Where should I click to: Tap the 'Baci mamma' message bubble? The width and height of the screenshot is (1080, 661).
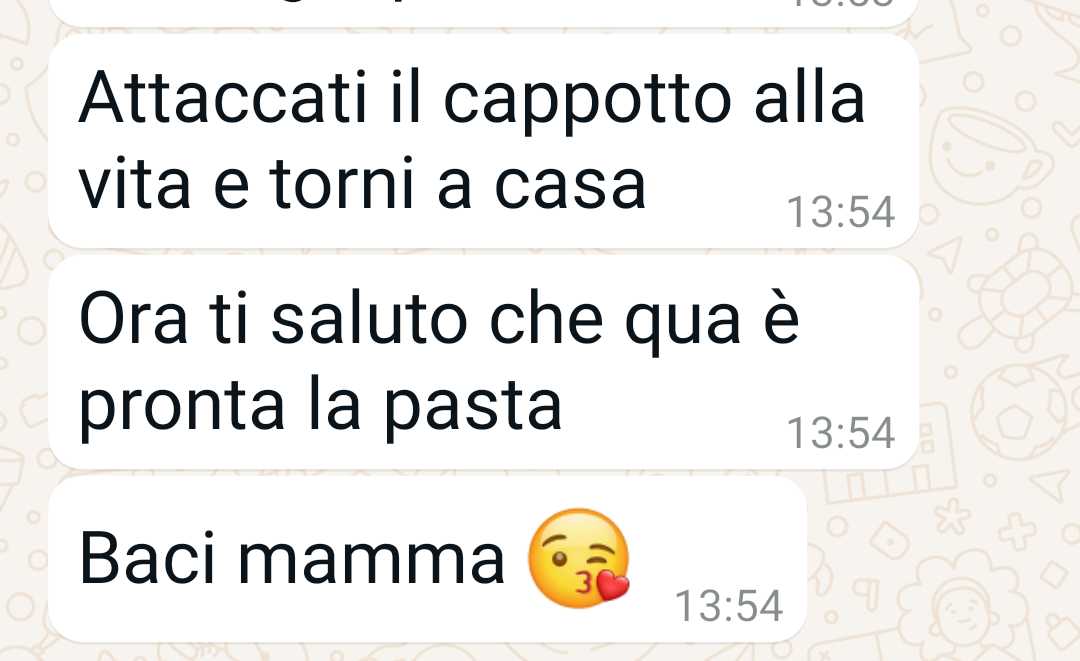tap(427, 558)
